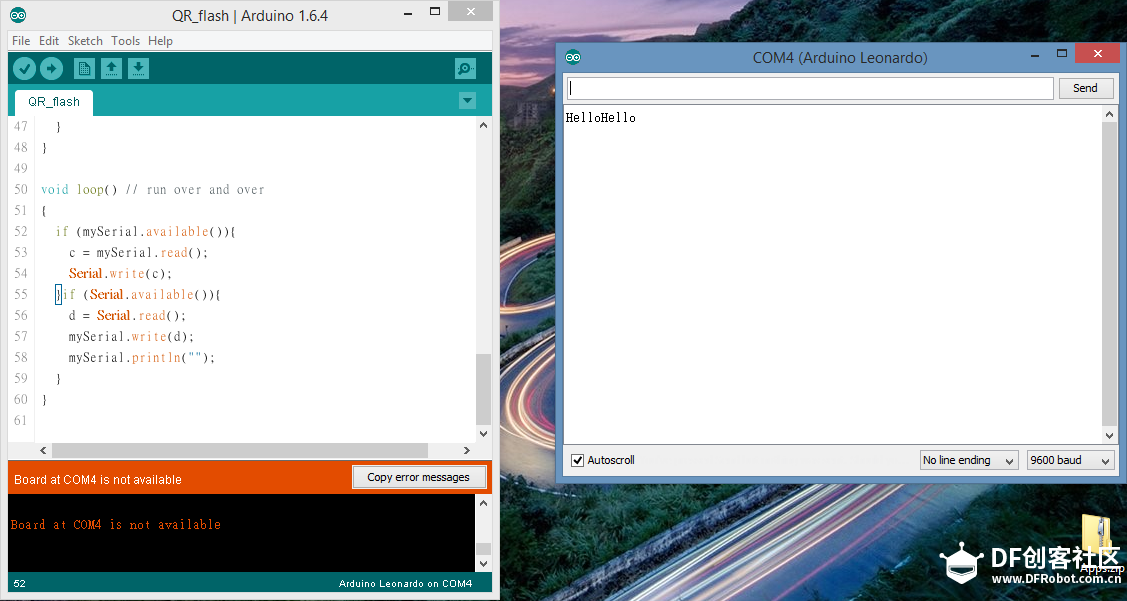1127x601 pixels.
Task: Click line 'Serial.write(c);'
Action: click(x=121, y=273)
